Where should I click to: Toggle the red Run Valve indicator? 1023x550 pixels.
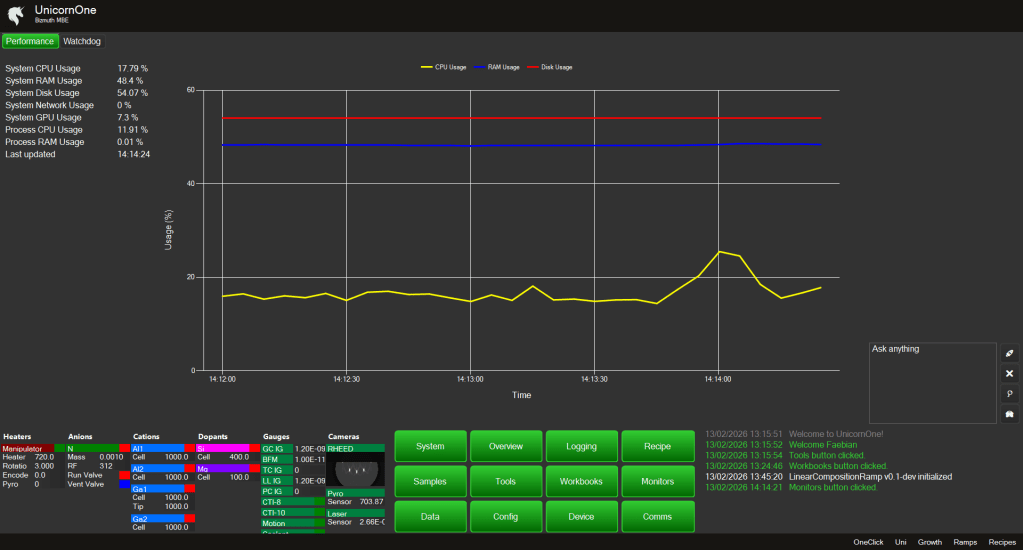[x=124, y=475]
